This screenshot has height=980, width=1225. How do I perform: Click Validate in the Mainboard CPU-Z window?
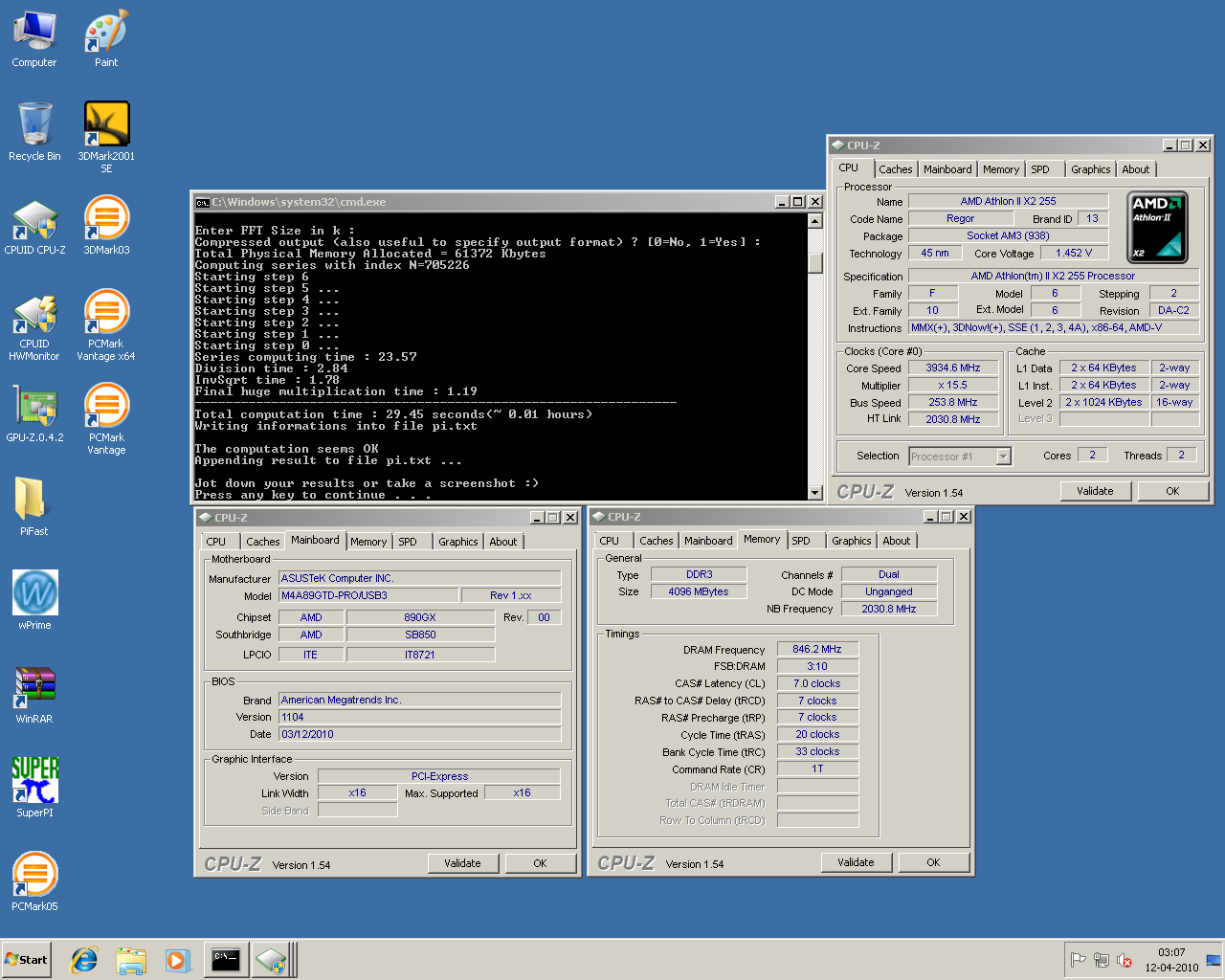462,863
